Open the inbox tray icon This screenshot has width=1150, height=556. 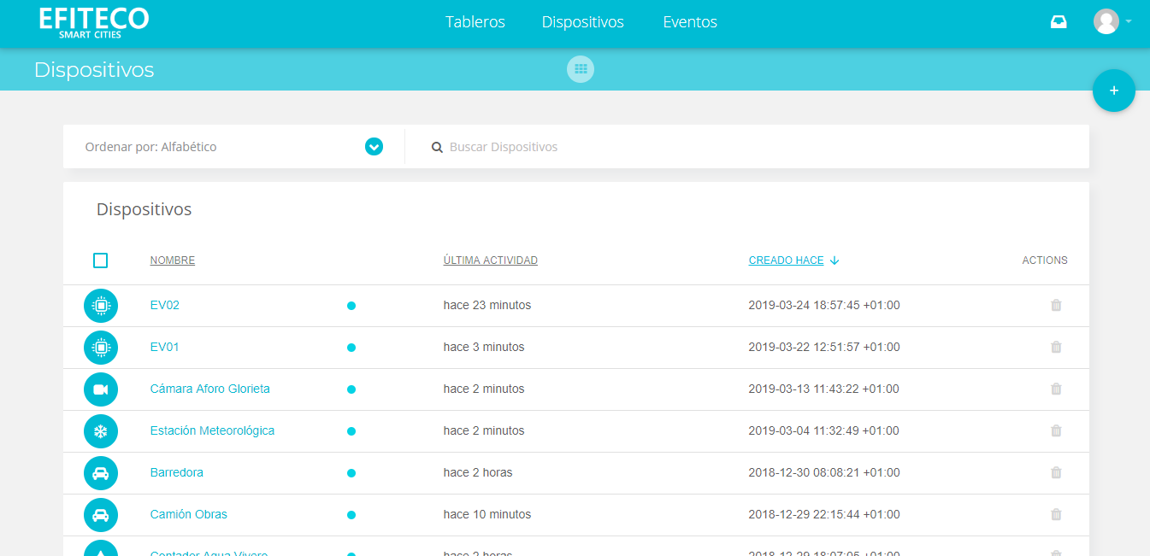point(1058,22)
